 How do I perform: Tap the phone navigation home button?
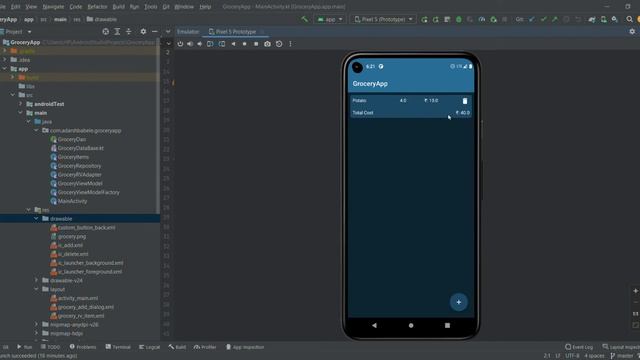pyautogui.click(x=411, y=325)
